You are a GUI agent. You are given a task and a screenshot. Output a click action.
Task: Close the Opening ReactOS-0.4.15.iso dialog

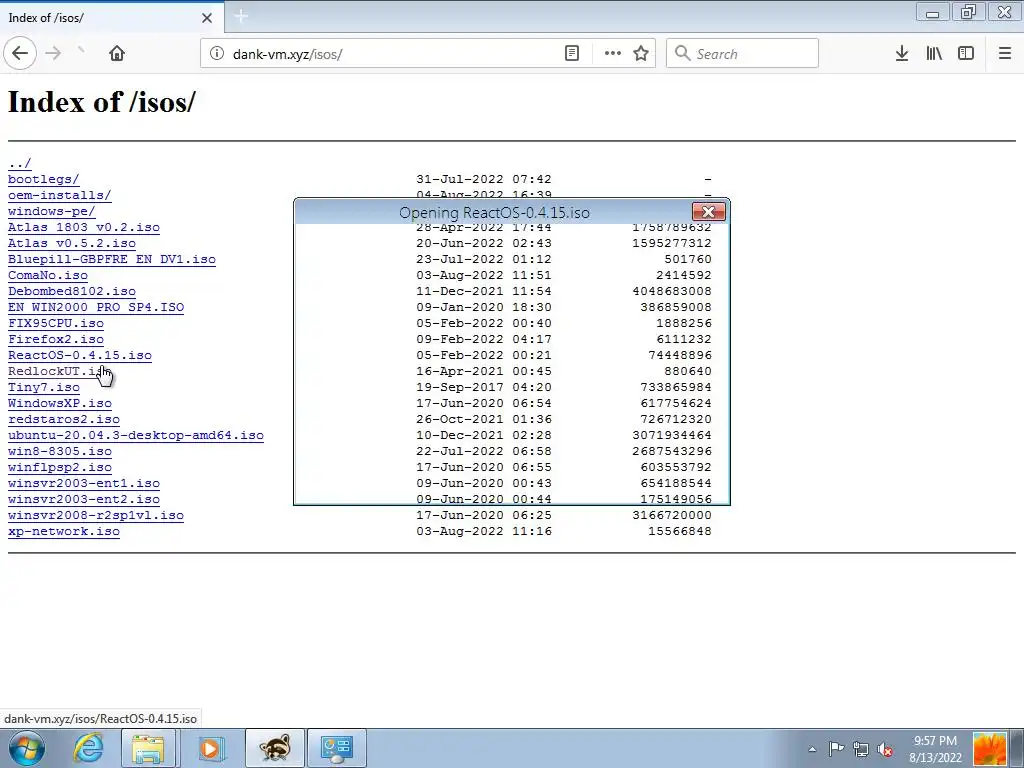(709, 212)
